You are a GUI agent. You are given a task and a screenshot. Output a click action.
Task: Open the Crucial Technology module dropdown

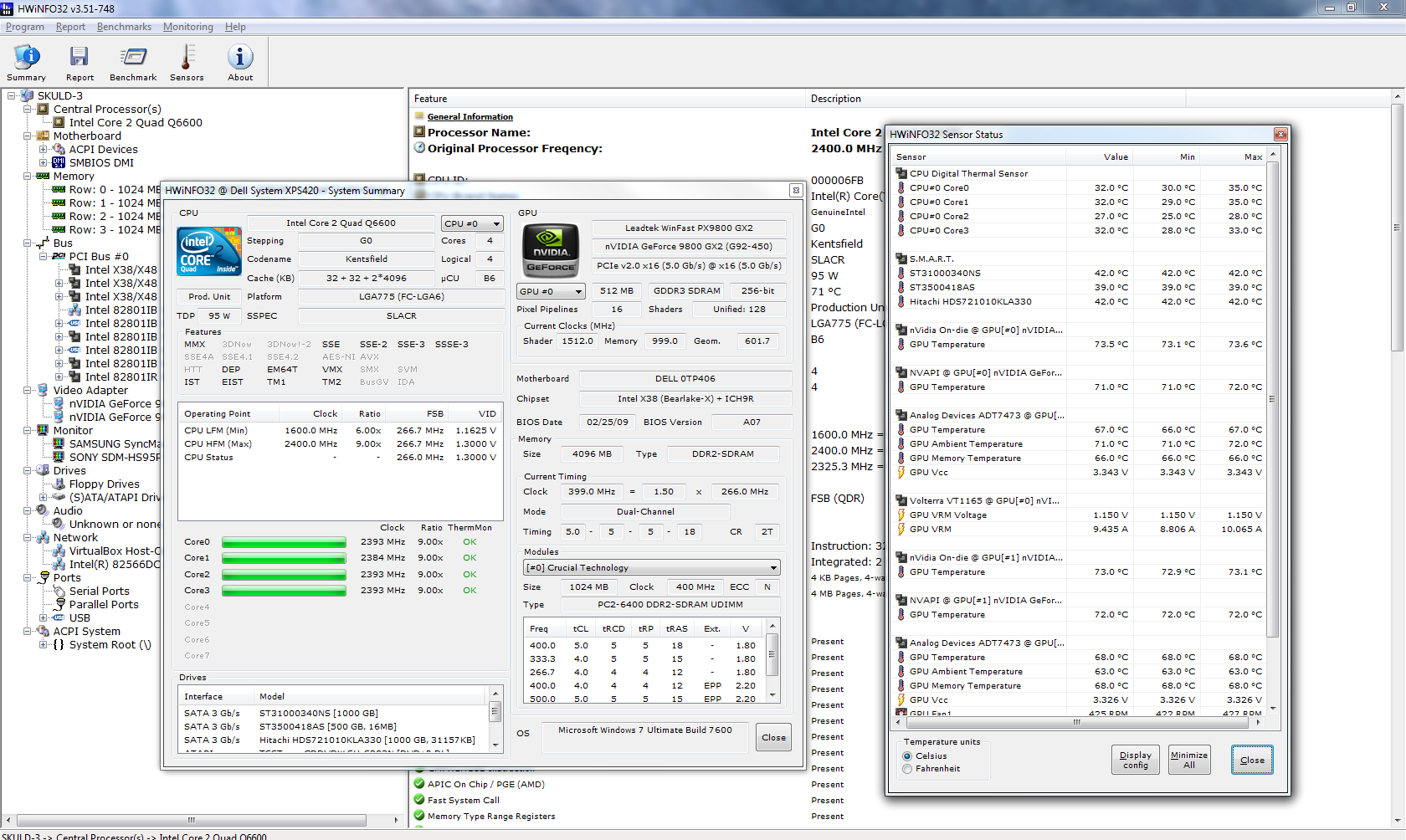click(651, 567)
